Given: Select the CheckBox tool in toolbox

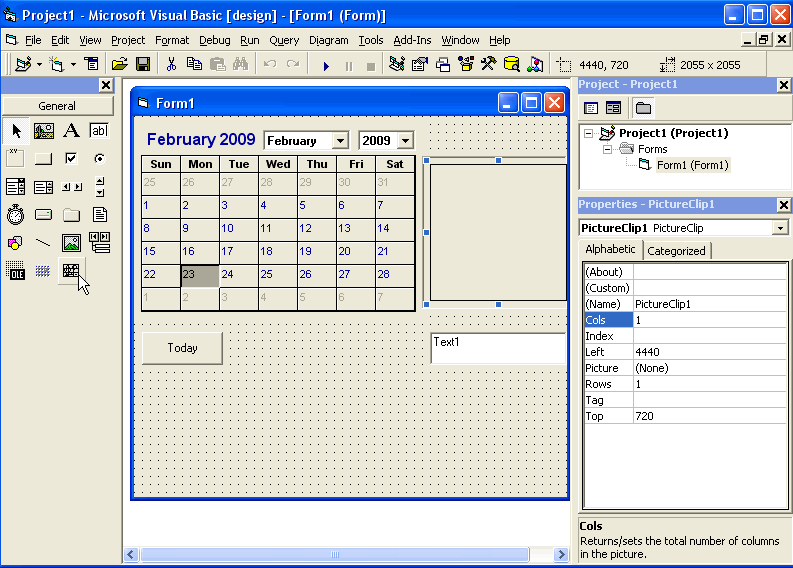Looking at the screenshot, I should (x=71, y=159).
